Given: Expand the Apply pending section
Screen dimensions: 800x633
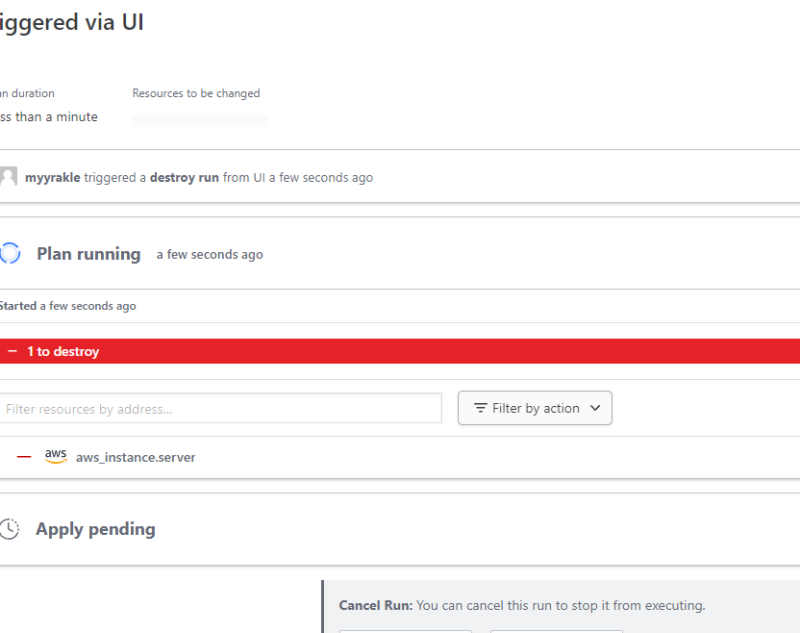Looking at the screenshot, I should click(96, 529).
